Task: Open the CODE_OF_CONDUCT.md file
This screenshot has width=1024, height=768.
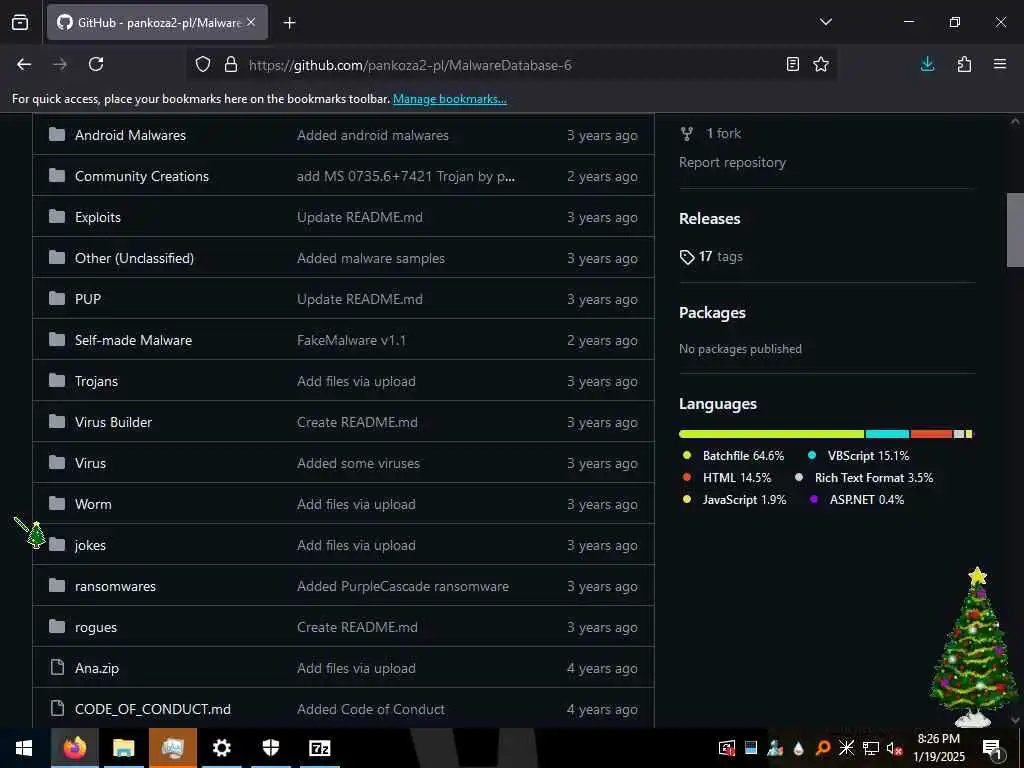Action: (152, 709)
